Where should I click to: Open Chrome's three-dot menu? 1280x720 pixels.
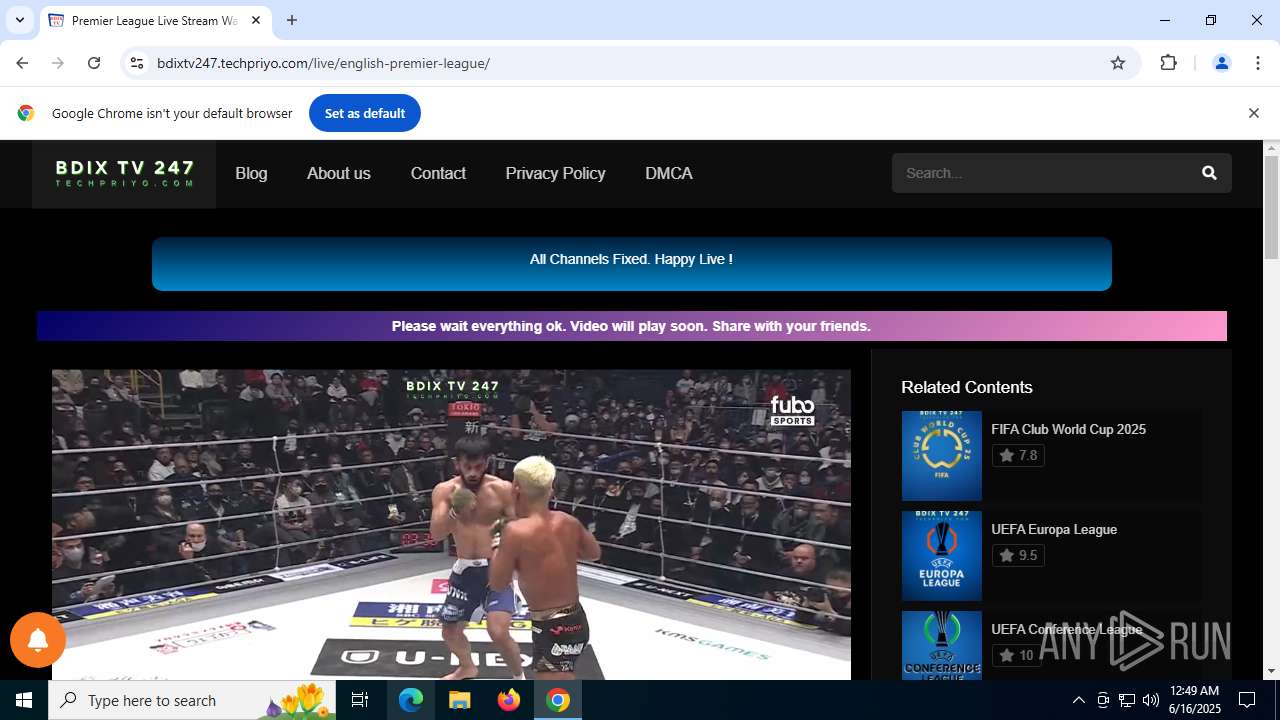point(1258,63)
